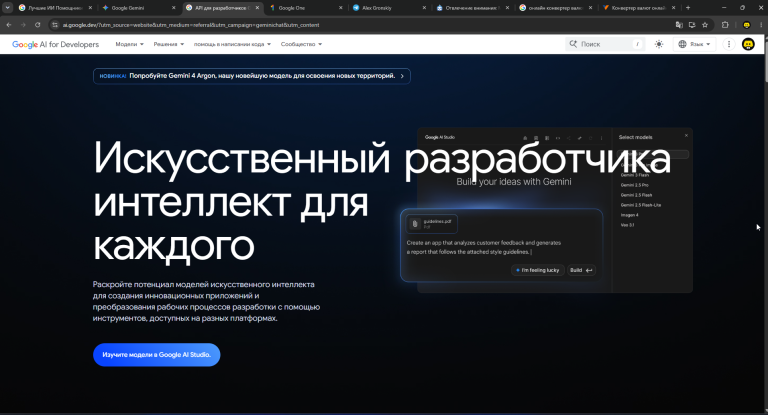Image resolution: width=768 pixels, height=415 pixels.
Task: Select 'Gemini 2.5 Flash-Lite' in models list
Action: [x=641, y=205]
